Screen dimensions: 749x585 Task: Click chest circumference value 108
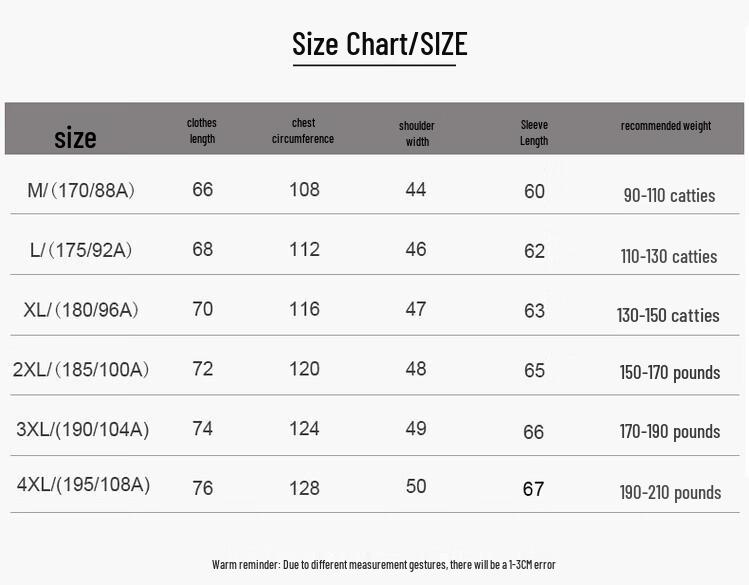304,189
